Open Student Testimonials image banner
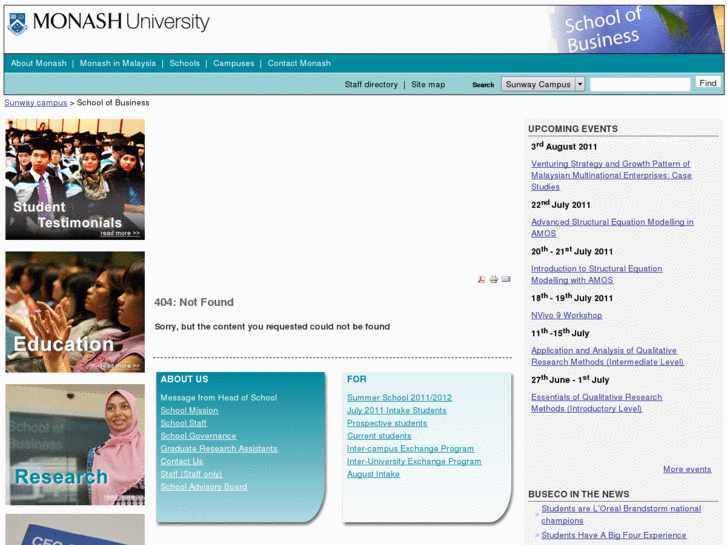 75,180
